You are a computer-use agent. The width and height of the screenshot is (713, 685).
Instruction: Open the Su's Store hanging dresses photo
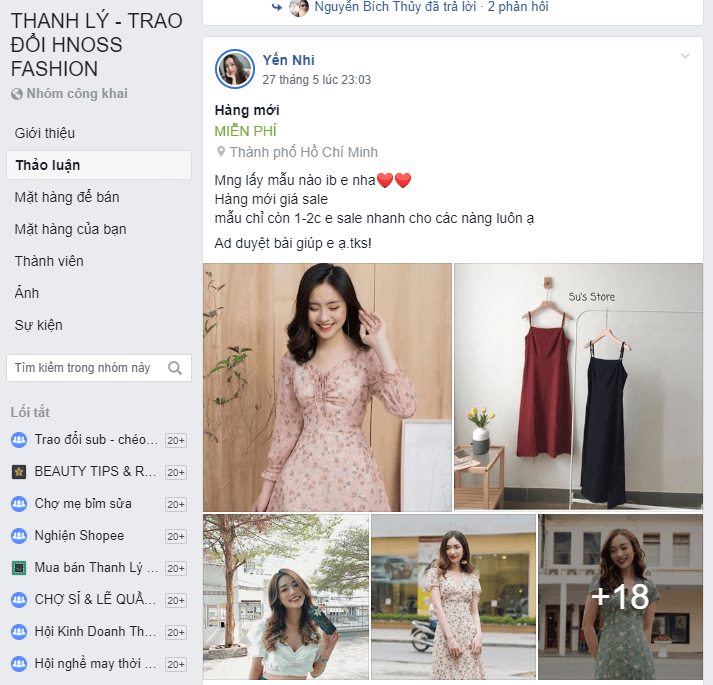(x=578, y=387)
